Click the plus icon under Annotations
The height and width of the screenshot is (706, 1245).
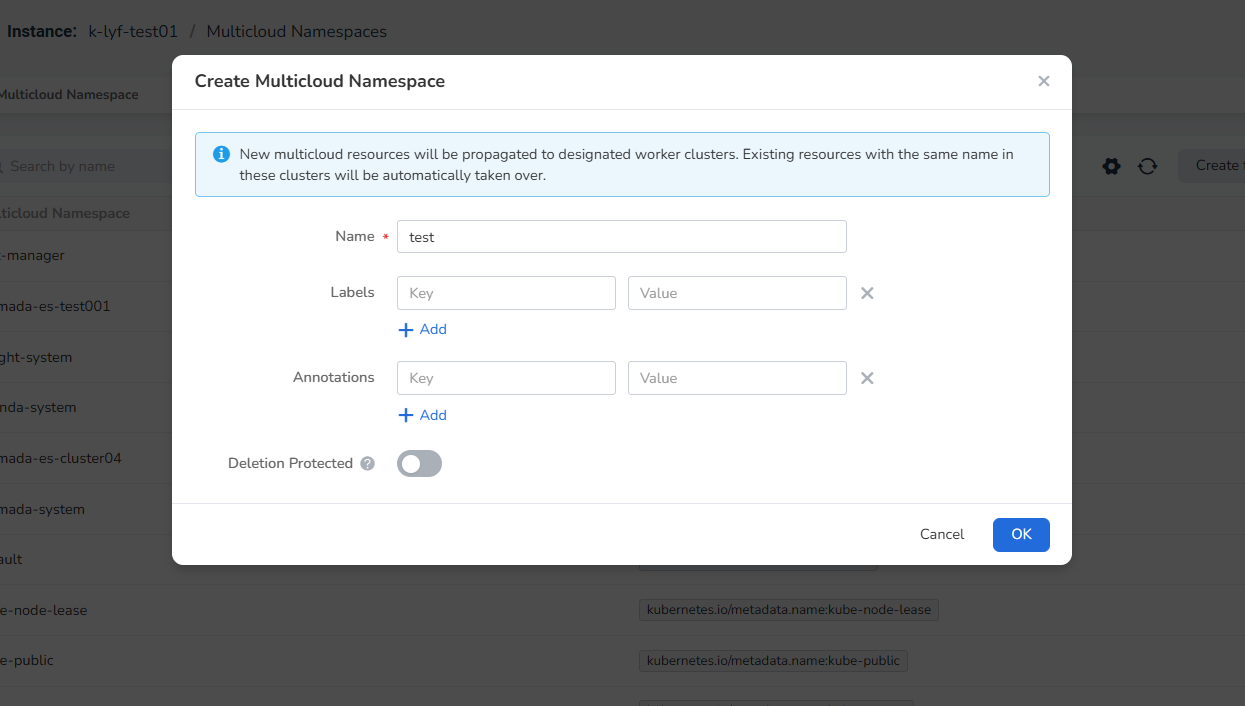click(x=406, y=415)
